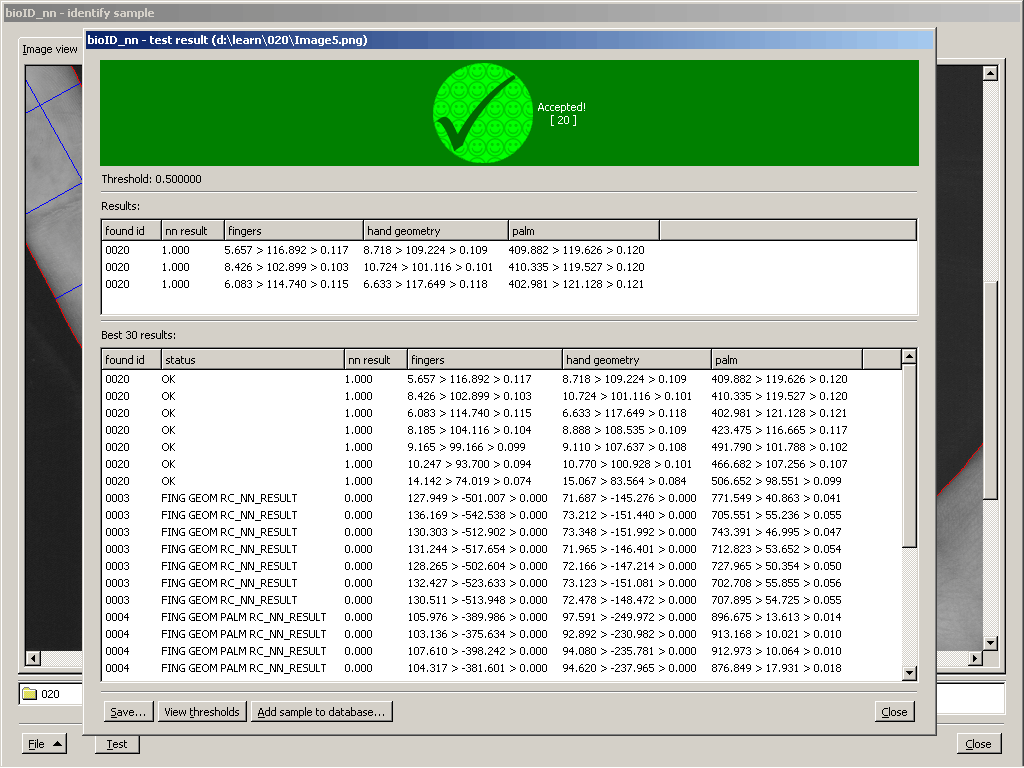Screen dimensions: 1024x768
Task: Open View thresholds
Action: point(202,712)
